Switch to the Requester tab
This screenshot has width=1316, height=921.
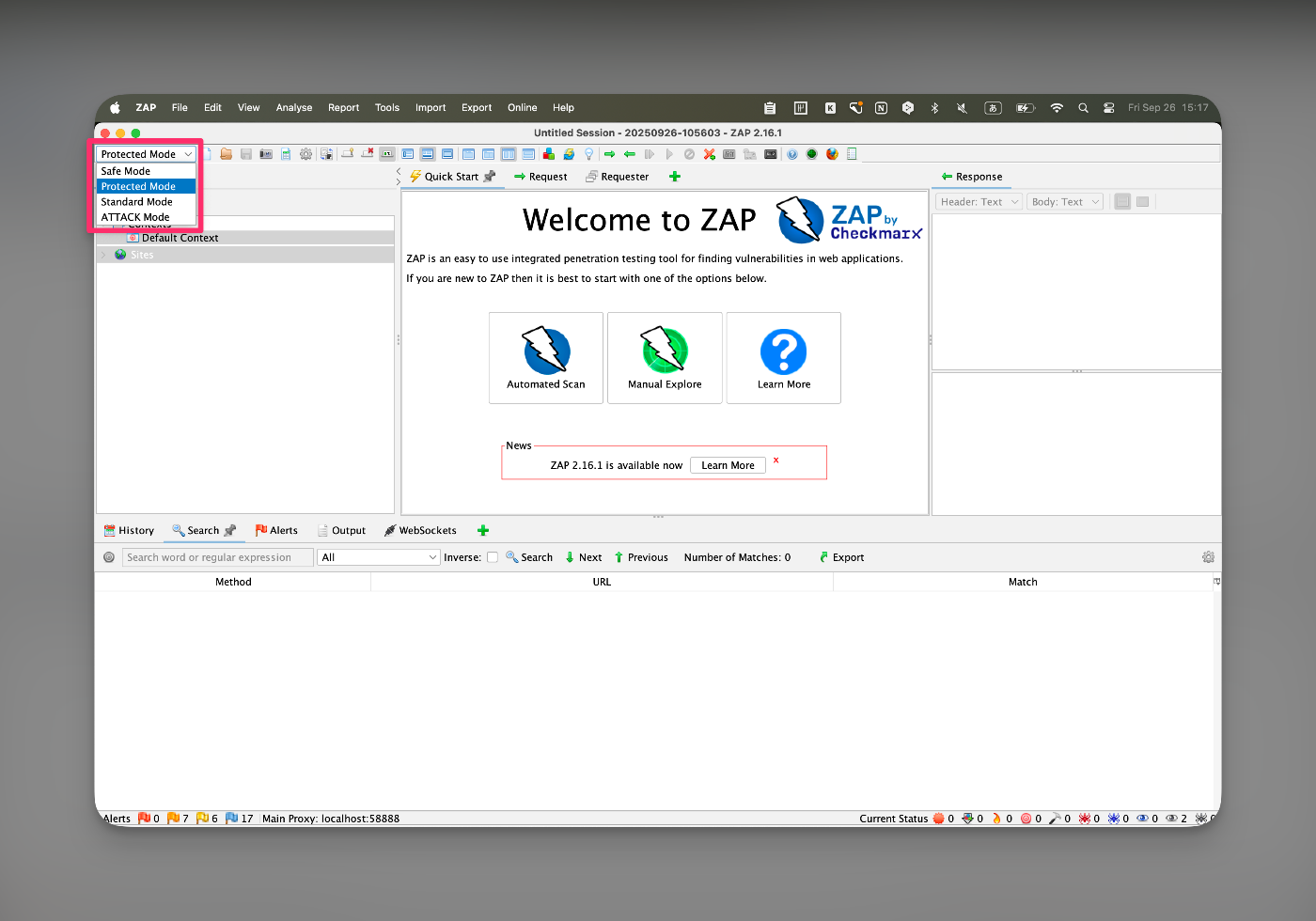point(617,177)
